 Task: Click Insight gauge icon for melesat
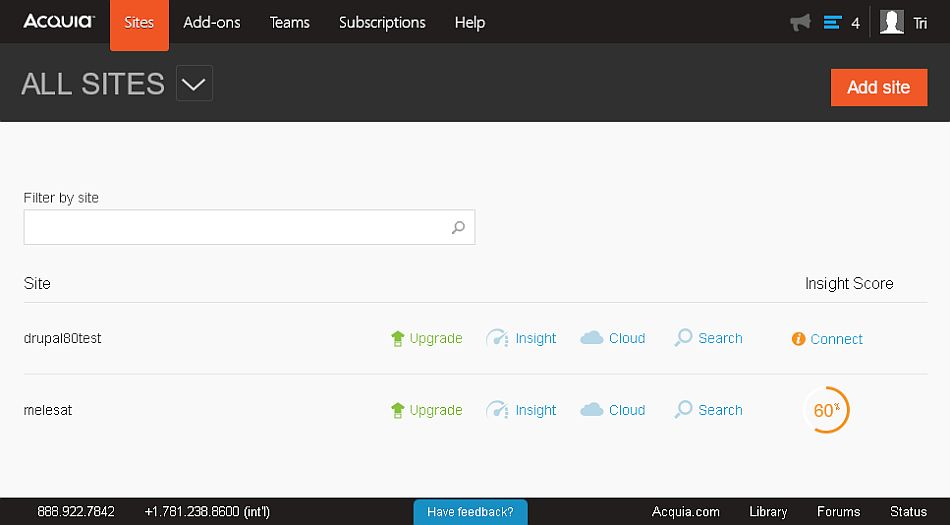497,410
